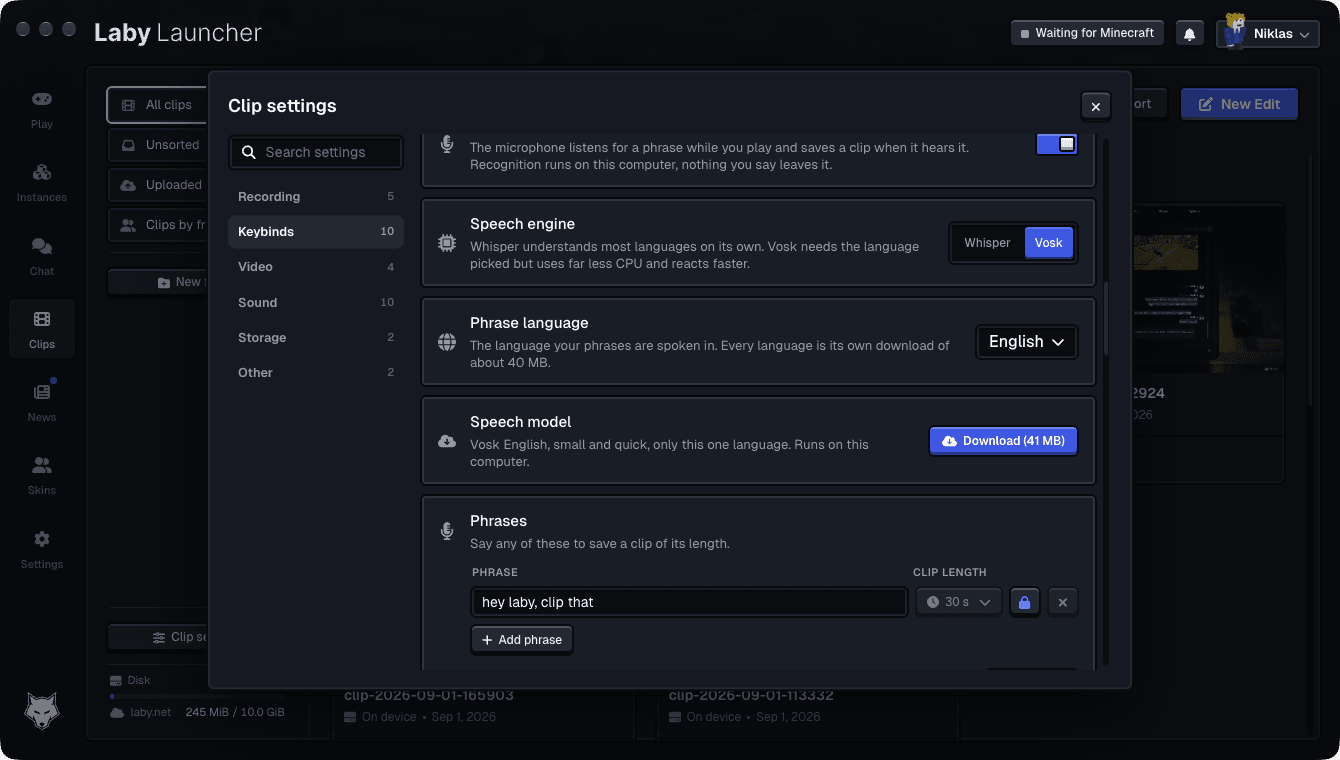The width and height of the screenshot is (1340, 760).
Task: Click the cloud icon beside Speech model
Action: (x=447, y=441)
